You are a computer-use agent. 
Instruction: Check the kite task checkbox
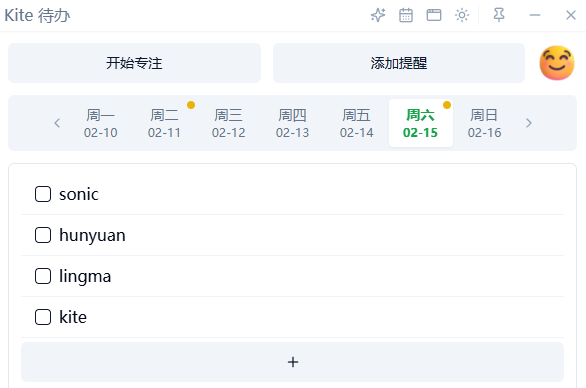tap(43, 317)
